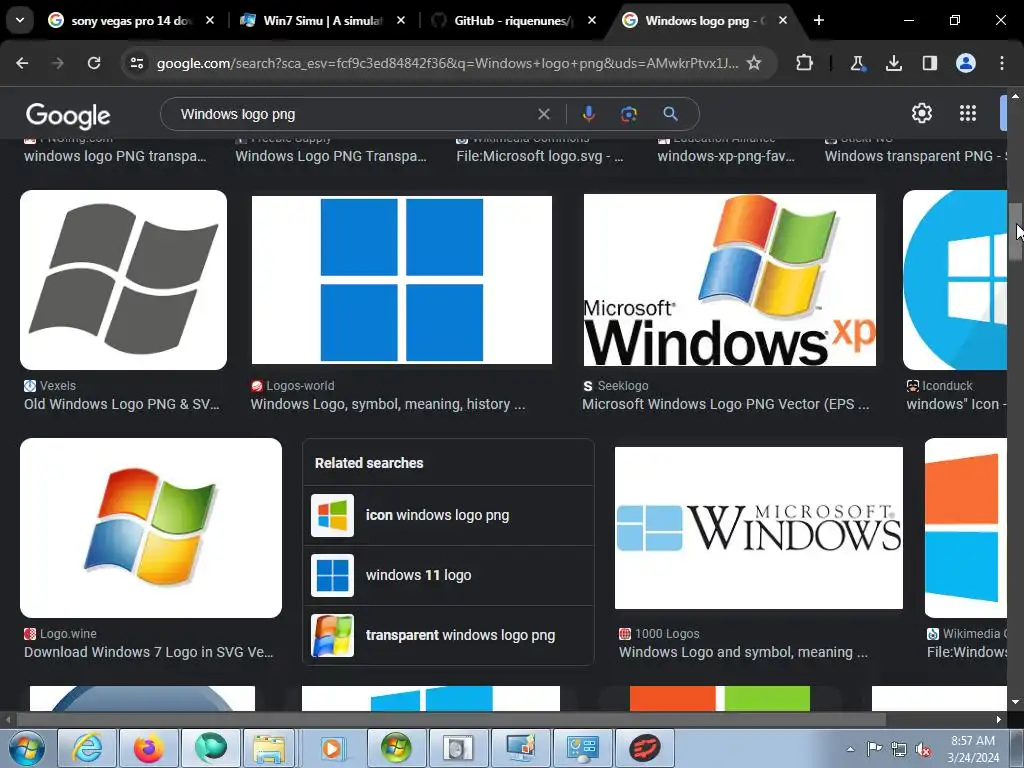Close the sony vegas pro tab
Viewport: 1024px width, 768px height.
[x=210, y=20]
